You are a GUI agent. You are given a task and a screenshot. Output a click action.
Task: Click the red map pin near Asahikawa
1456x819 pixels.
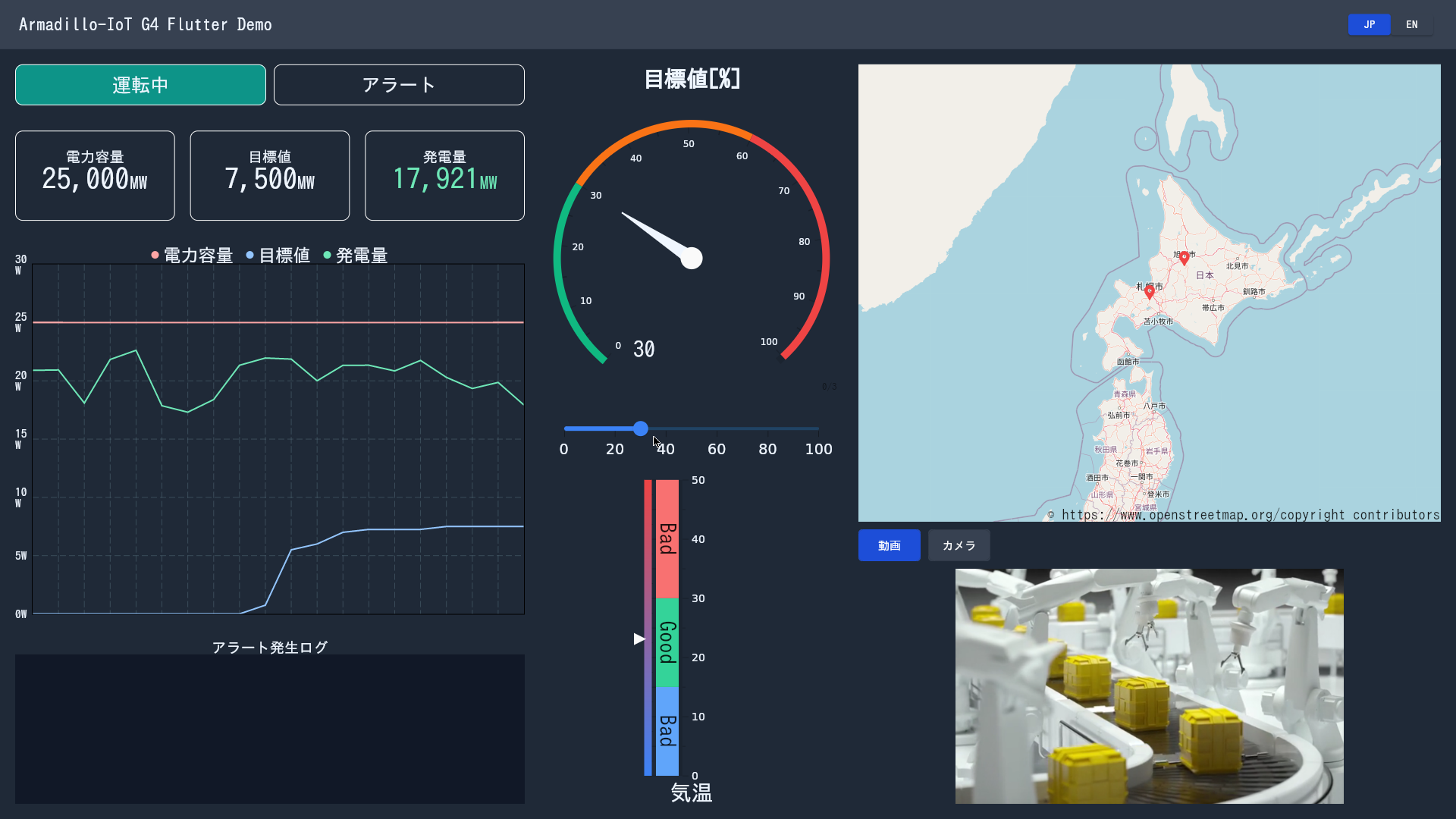[1185, 258]
